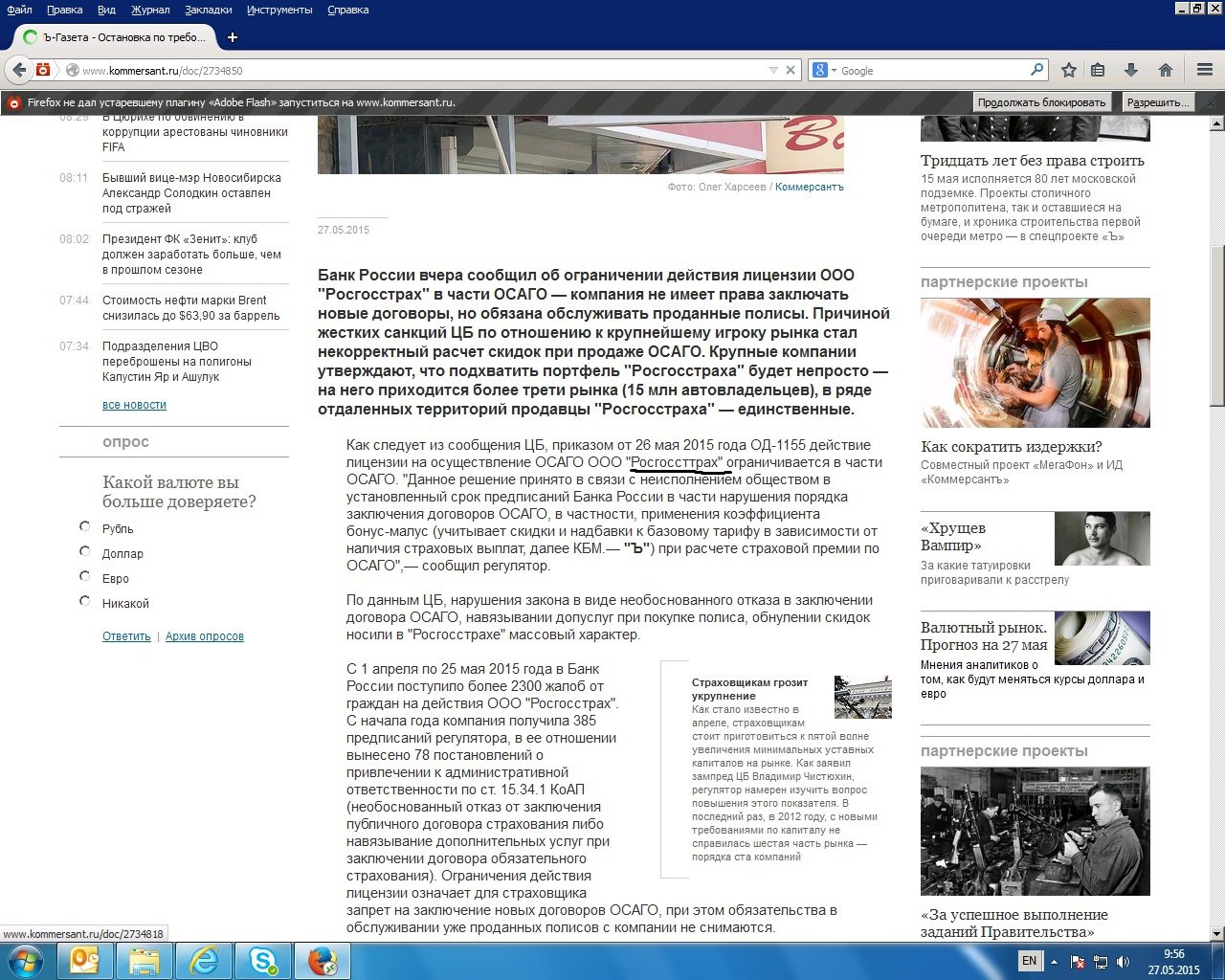The image size is (1225, 980).
Task: Select the Доллар poll option
Action: pyautogui.click(x=85, y=551)
